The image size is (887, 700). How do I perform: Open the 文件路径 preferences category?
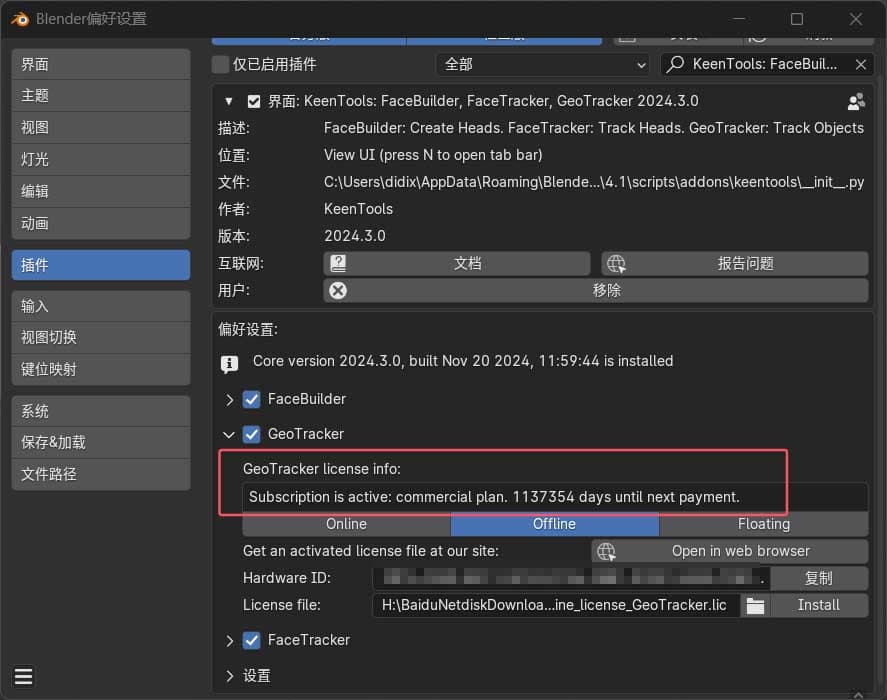pyautogui.click(x=101, y=474)
